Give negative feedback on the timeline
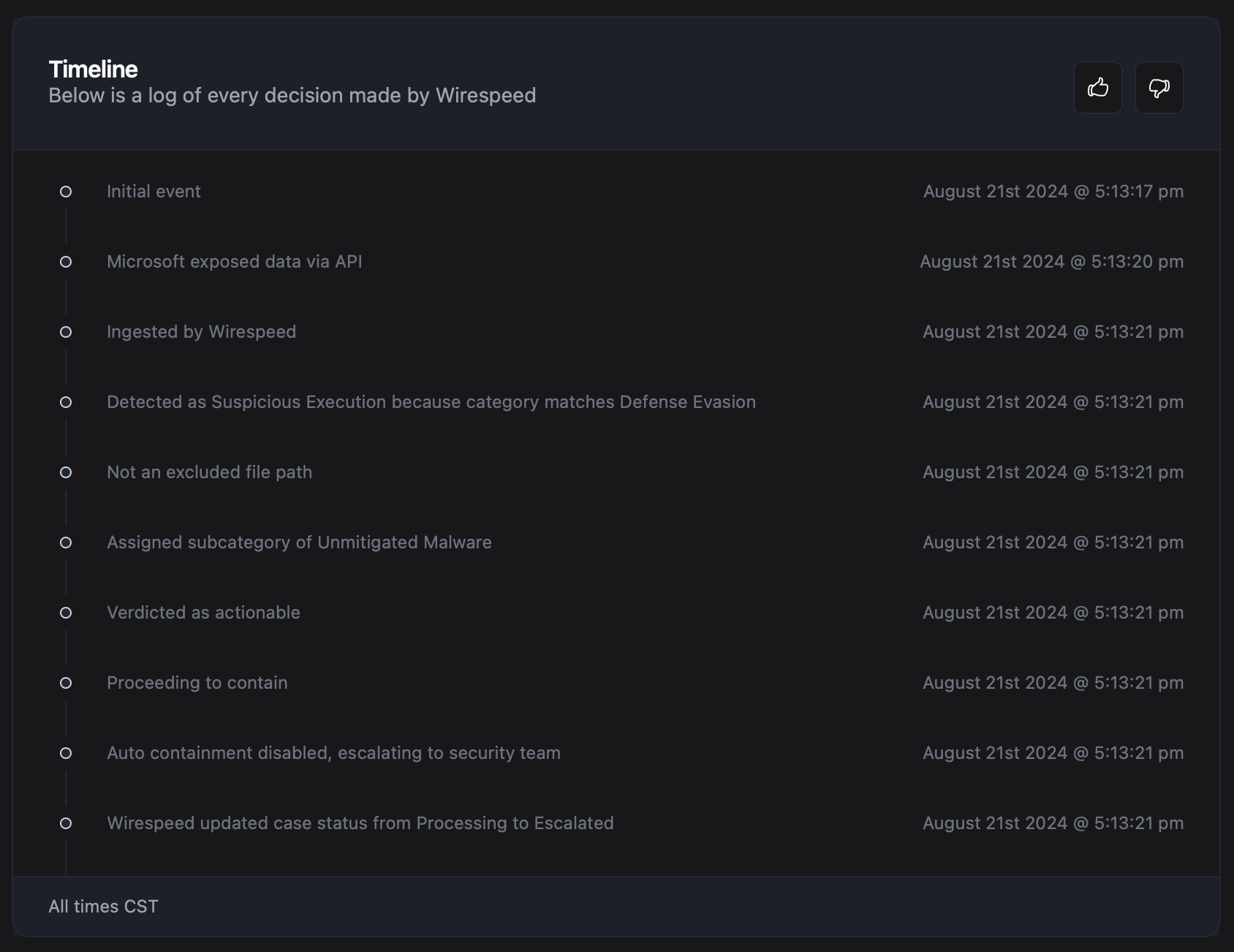1234x952 pixels. coord(1159,88)
